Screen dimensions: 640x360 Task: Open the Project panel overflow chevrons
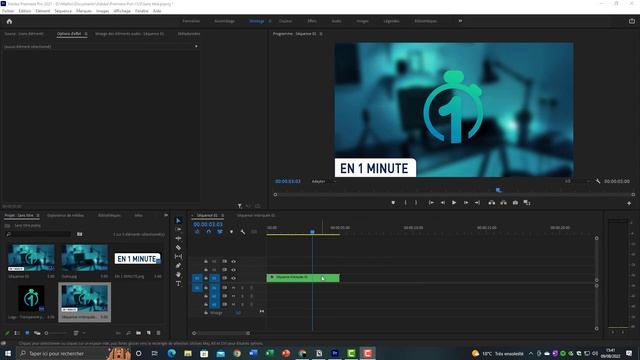pos(166,215)
